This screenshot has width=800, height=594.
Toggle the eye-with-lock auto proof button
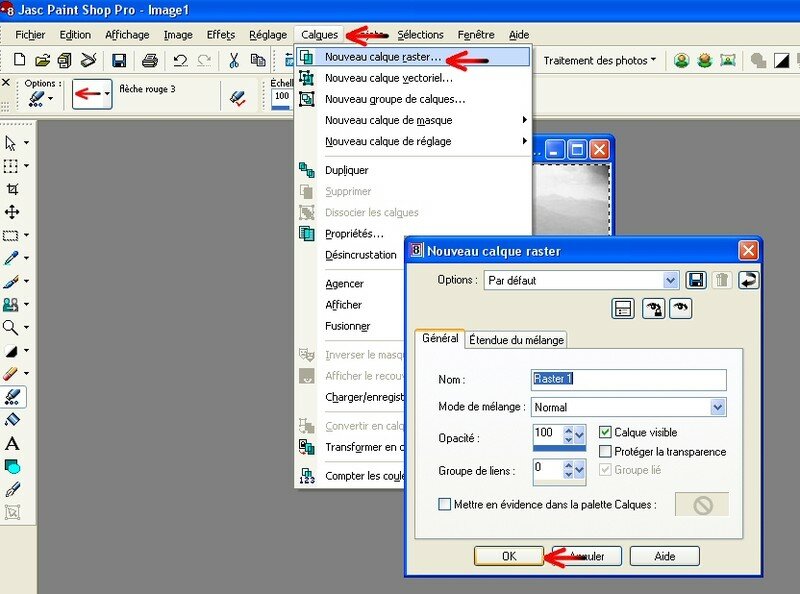(653, 308)
